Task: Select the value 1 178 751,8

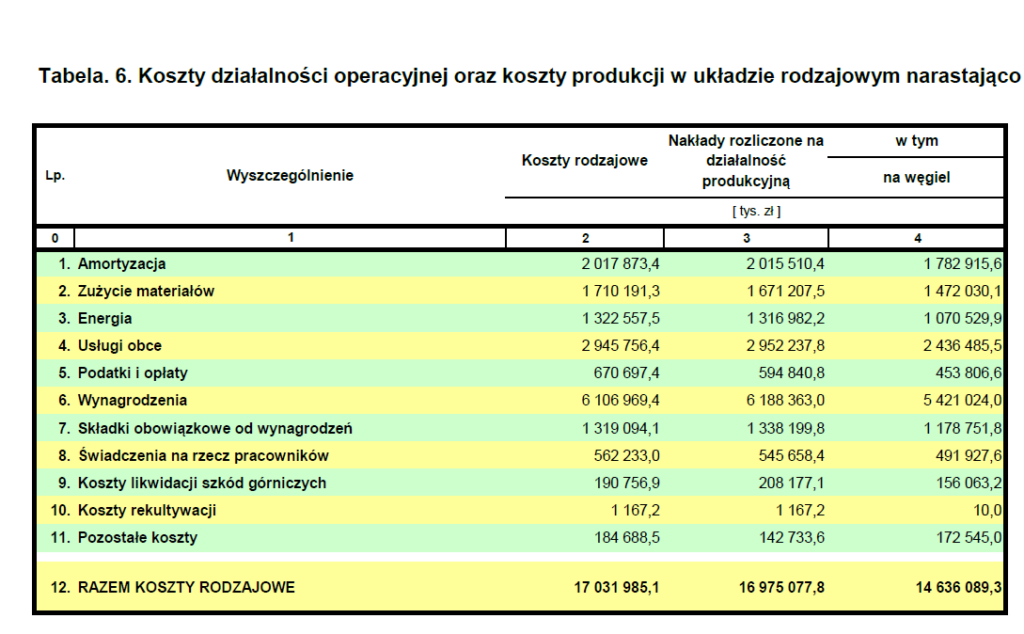Action: (963, 428)
